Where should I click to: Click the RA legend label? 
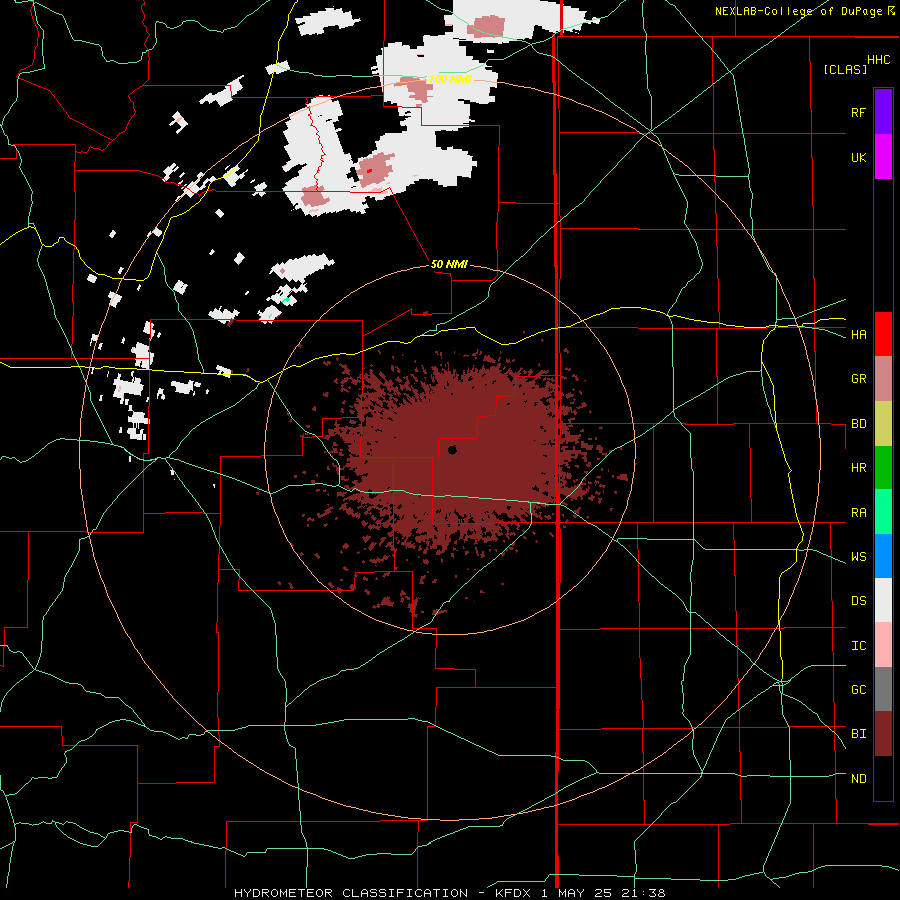[x=858, y=513]
